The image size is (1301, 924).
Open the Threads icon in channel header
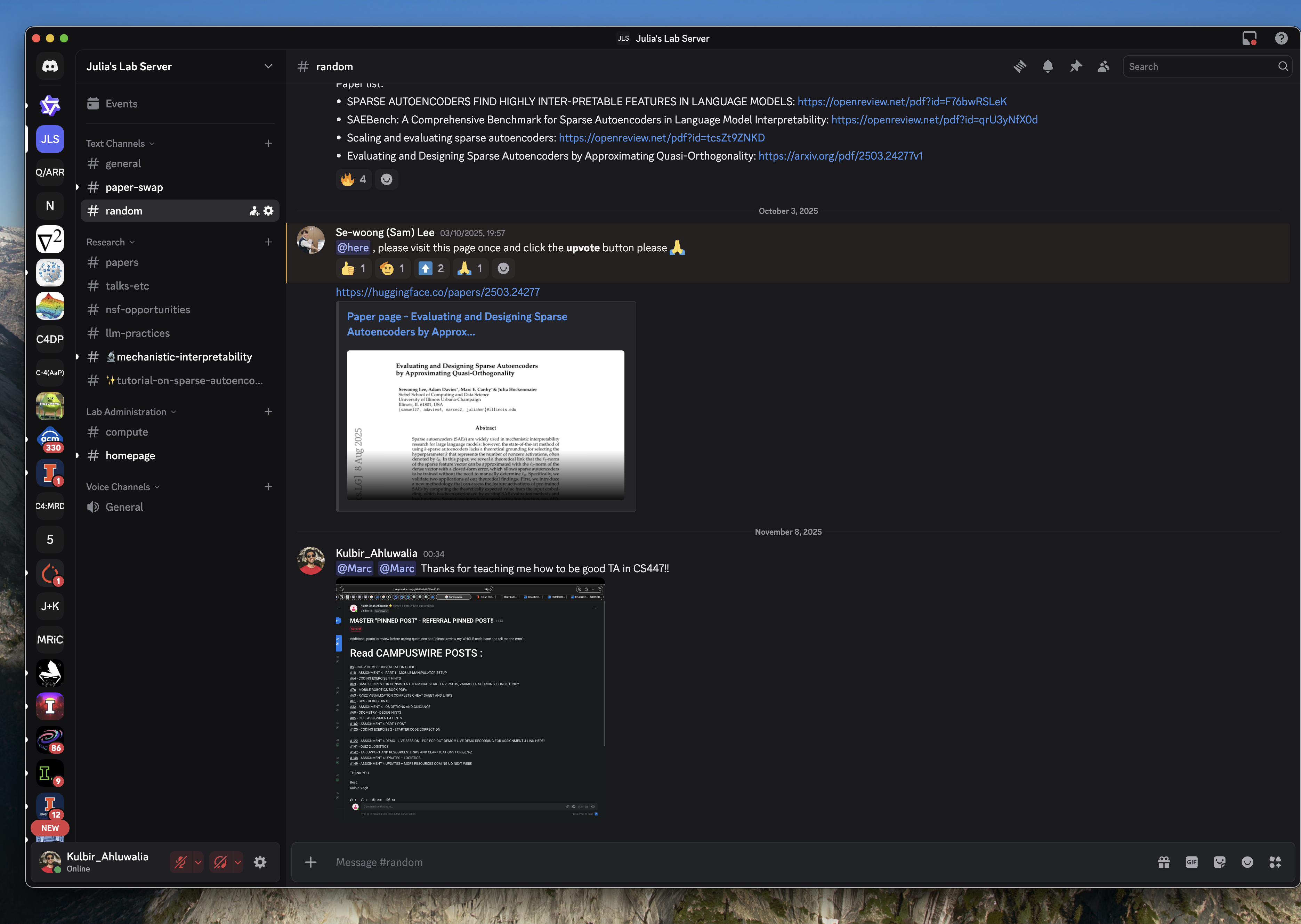point(1020,66)
